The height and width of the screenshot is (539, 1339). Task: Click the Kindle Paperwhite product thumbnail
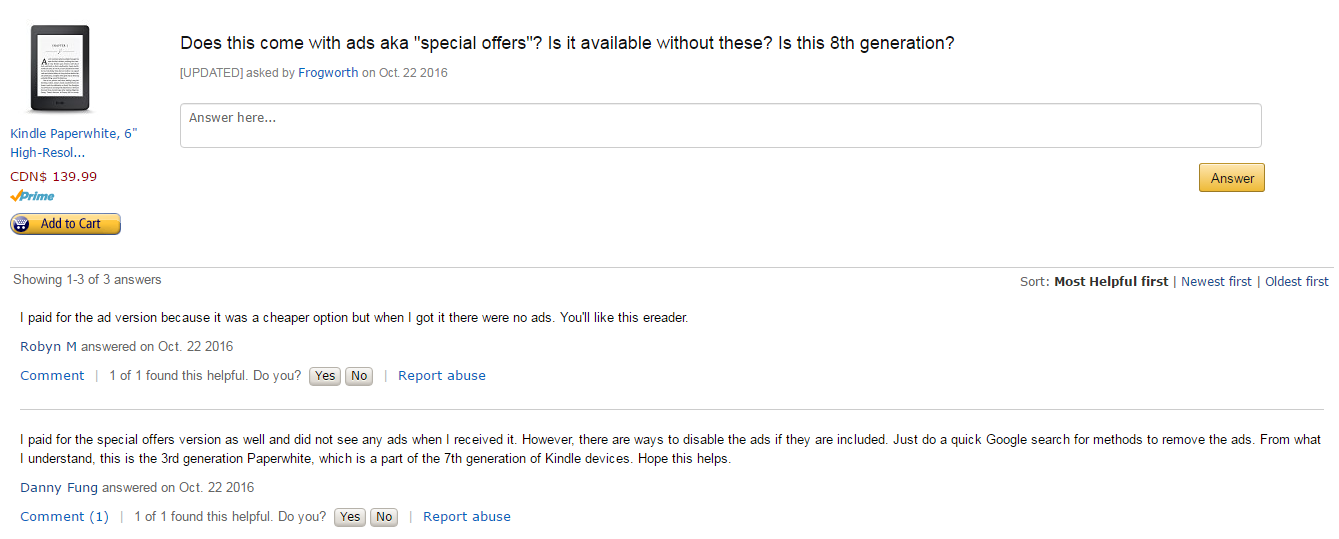60,68
